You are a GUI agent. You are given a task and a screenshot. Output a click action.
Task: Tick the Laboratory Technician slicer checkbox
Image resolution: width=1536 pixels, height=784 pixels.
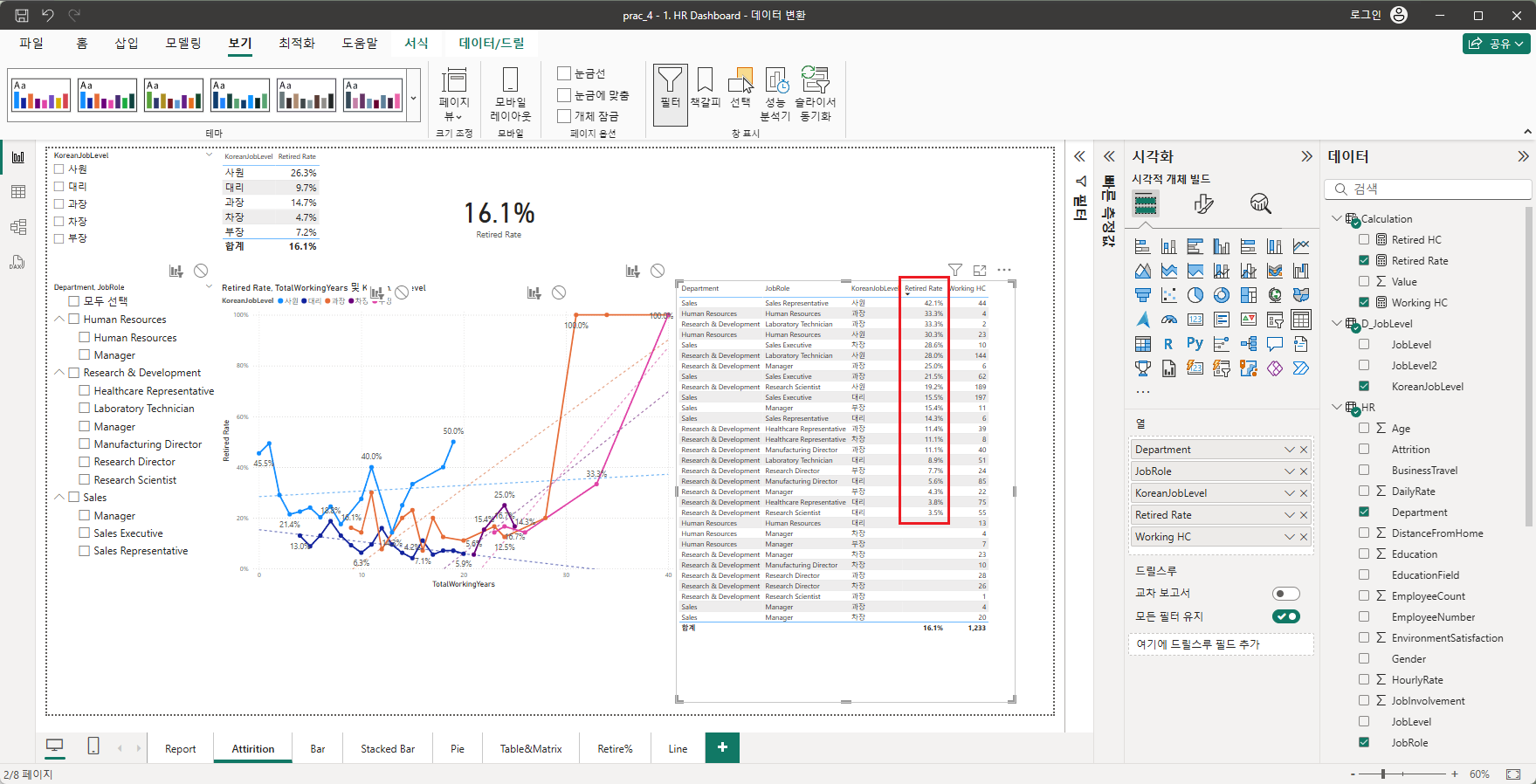[85, 409]
